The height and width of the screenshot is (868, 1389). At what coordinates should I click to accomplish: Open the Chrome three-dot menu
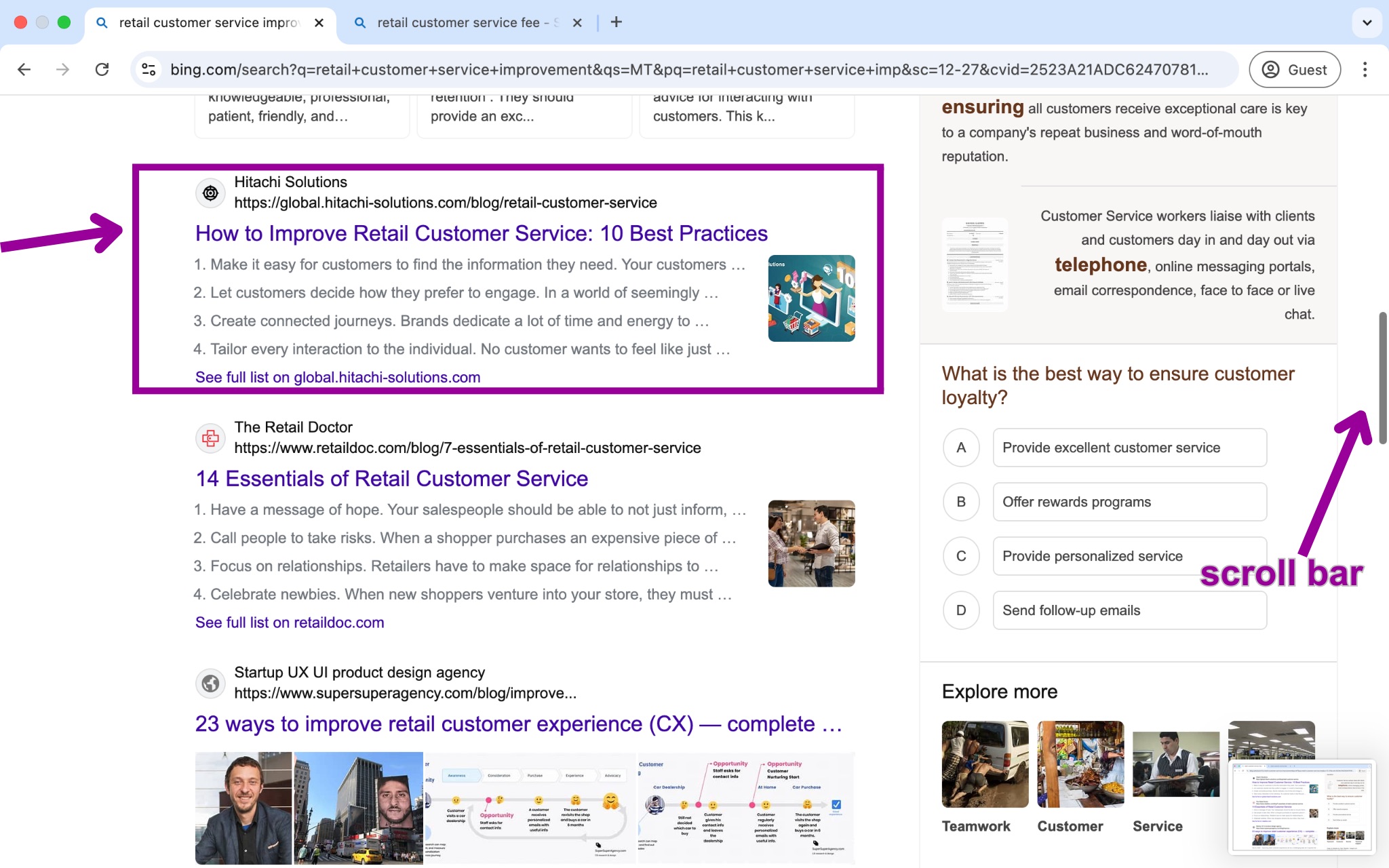pos(1365,69)
